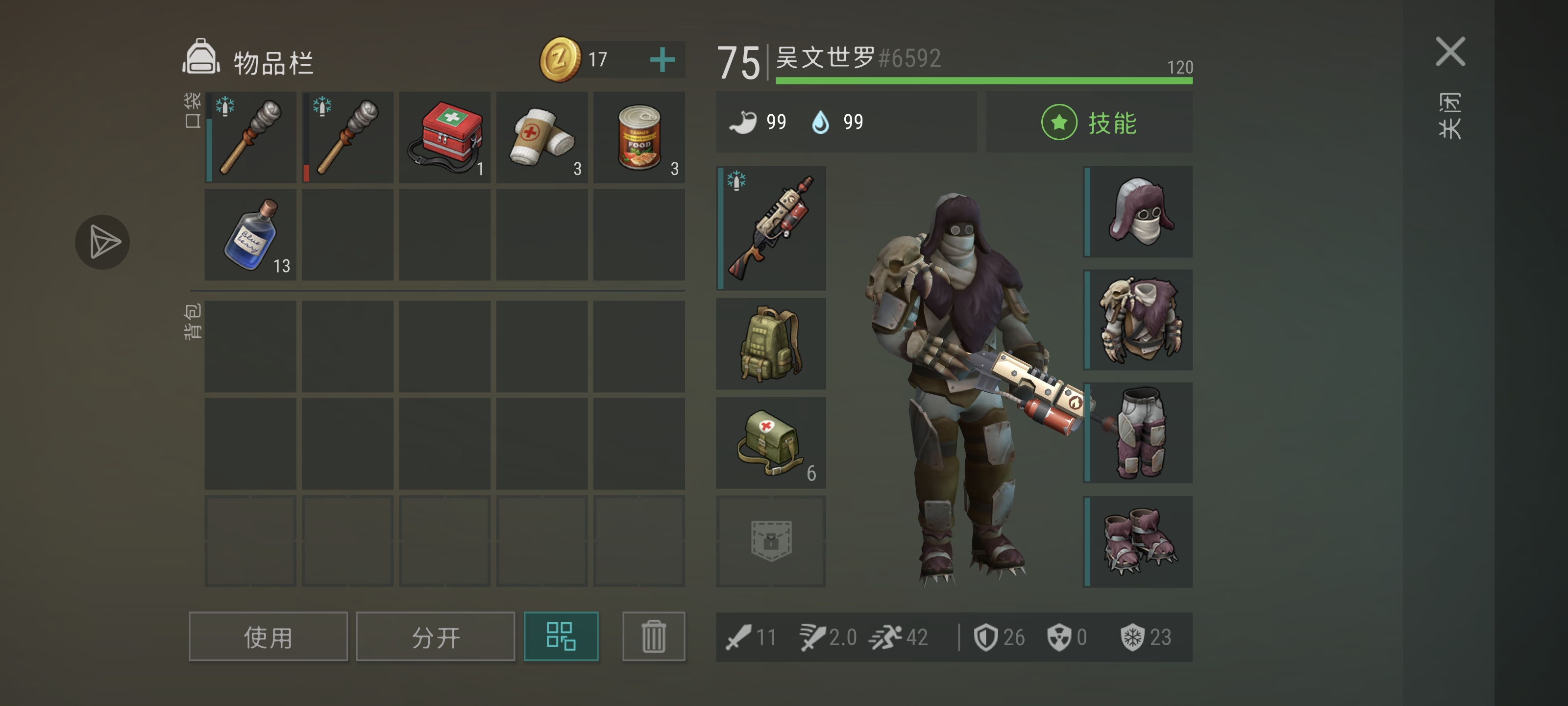Open the skull fur chest armor slot
This screenshot has width=1568, height=706.
[x=1138, y=320]
